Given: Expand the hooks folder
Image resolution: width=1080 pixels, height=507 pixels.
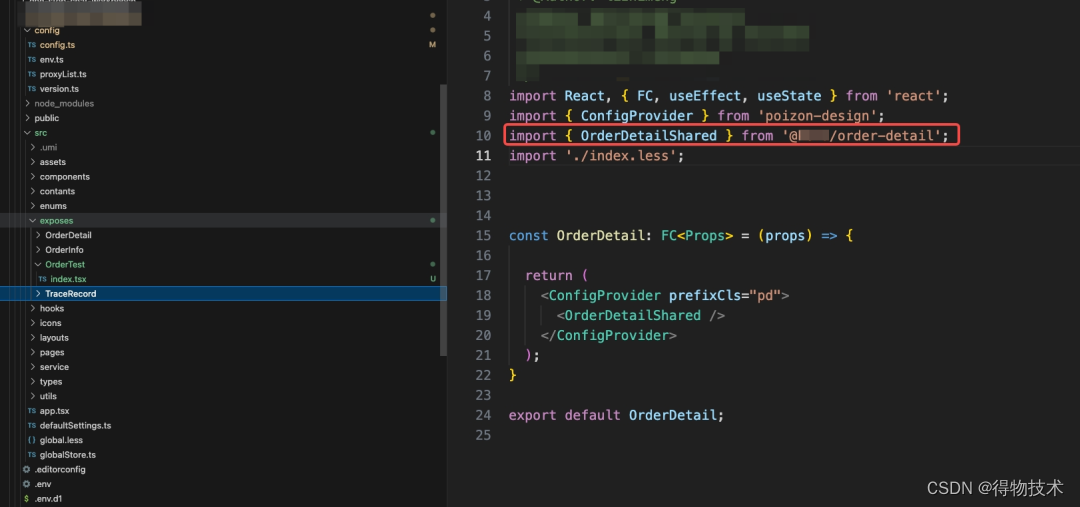Looking at the screenshot, I should (x=33, y=309).
